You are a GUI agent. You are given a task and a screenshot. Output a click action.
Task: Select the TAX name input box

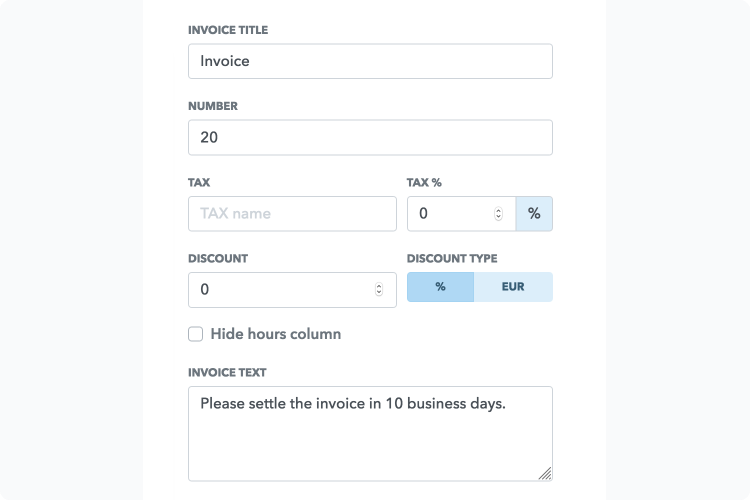tap(292, 213)
